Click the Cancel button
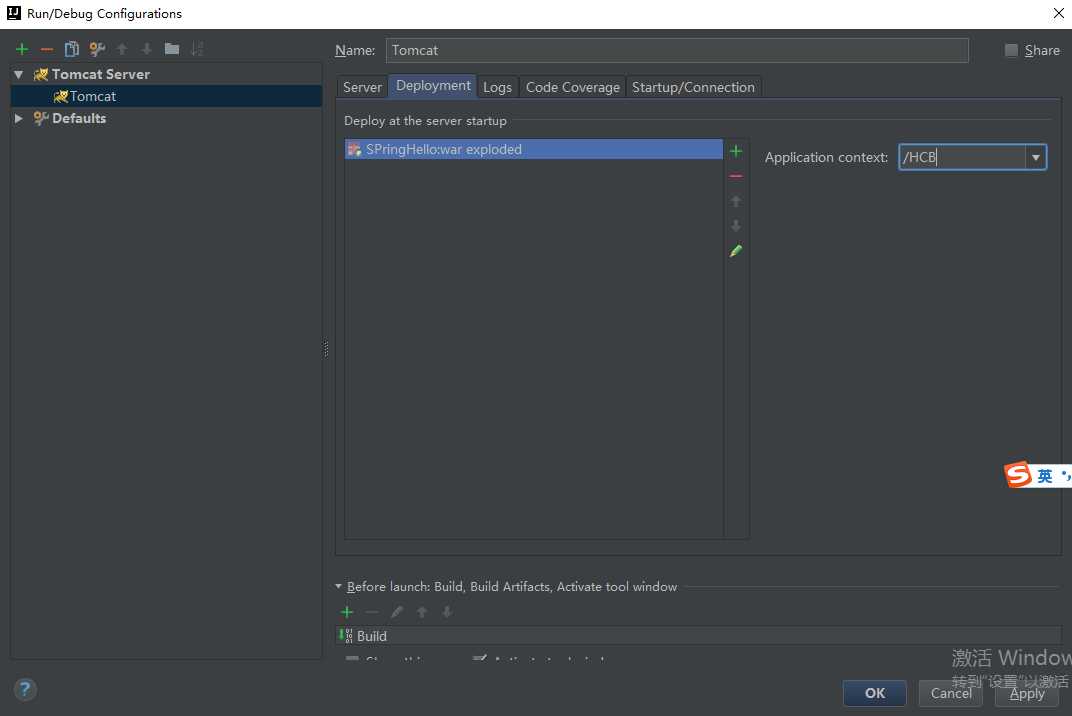This screenshot has height=716, width=1072. point(950,693)
